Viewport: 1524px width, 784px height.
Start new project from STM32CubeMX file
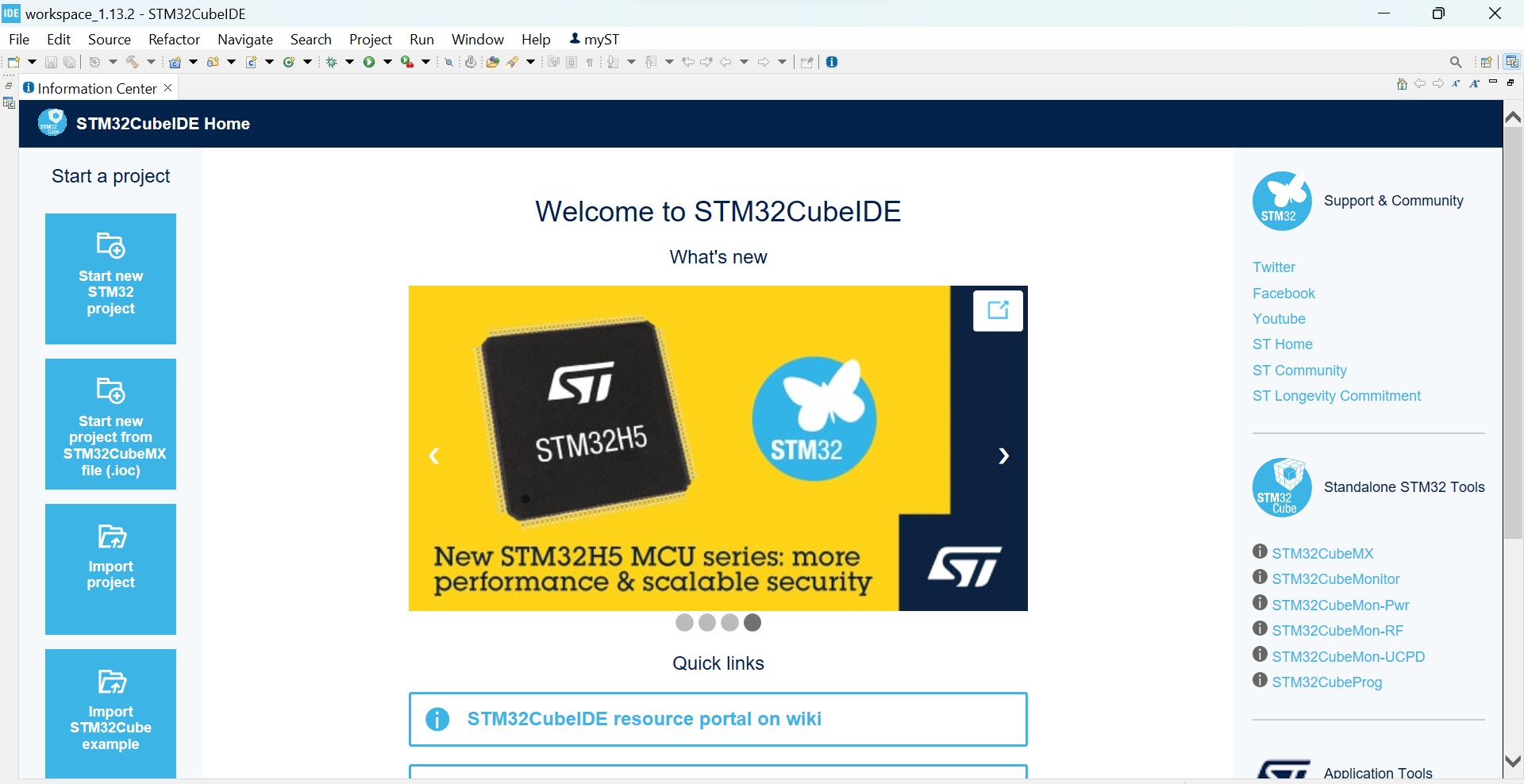point(110,424)
